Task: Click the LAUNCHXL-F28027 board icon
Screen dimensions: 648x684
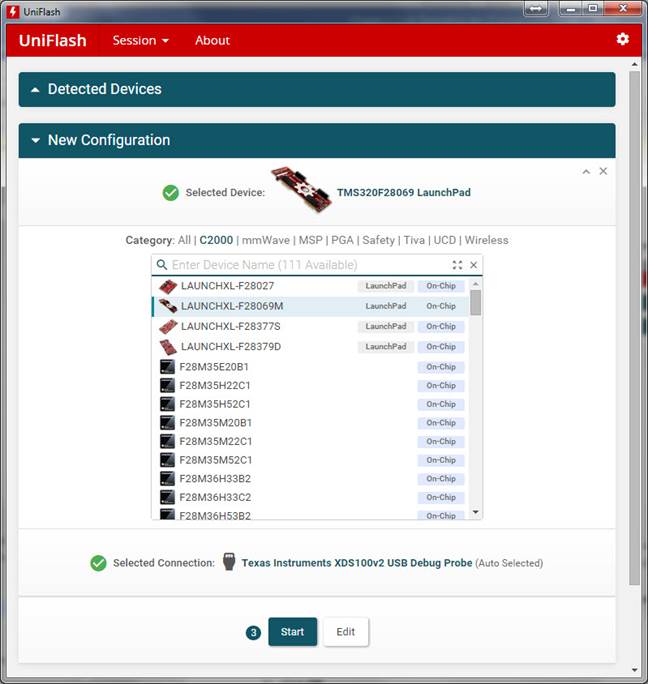Action: point(168,286)
